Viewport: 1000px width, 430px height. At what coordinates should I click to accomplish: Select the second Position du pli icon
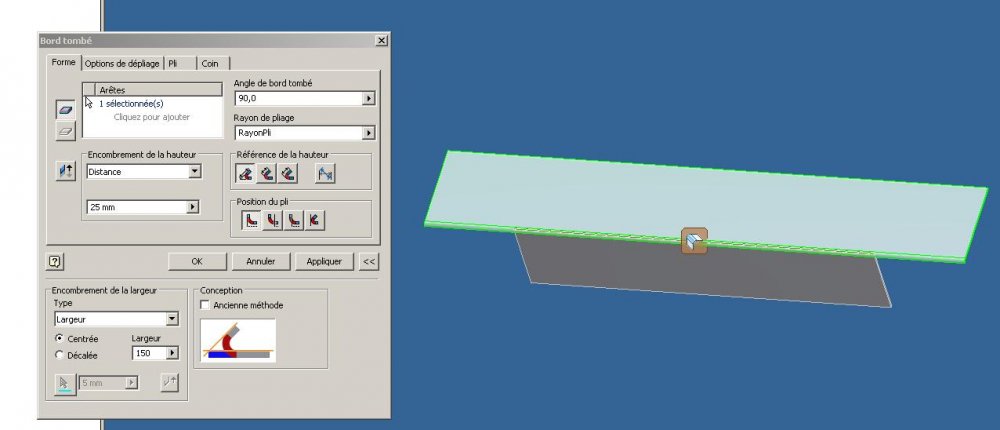[x=272, y=221]
